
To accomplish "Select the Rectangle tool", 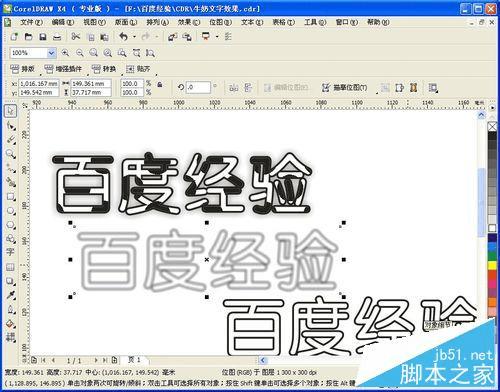I will pos(11,197).
